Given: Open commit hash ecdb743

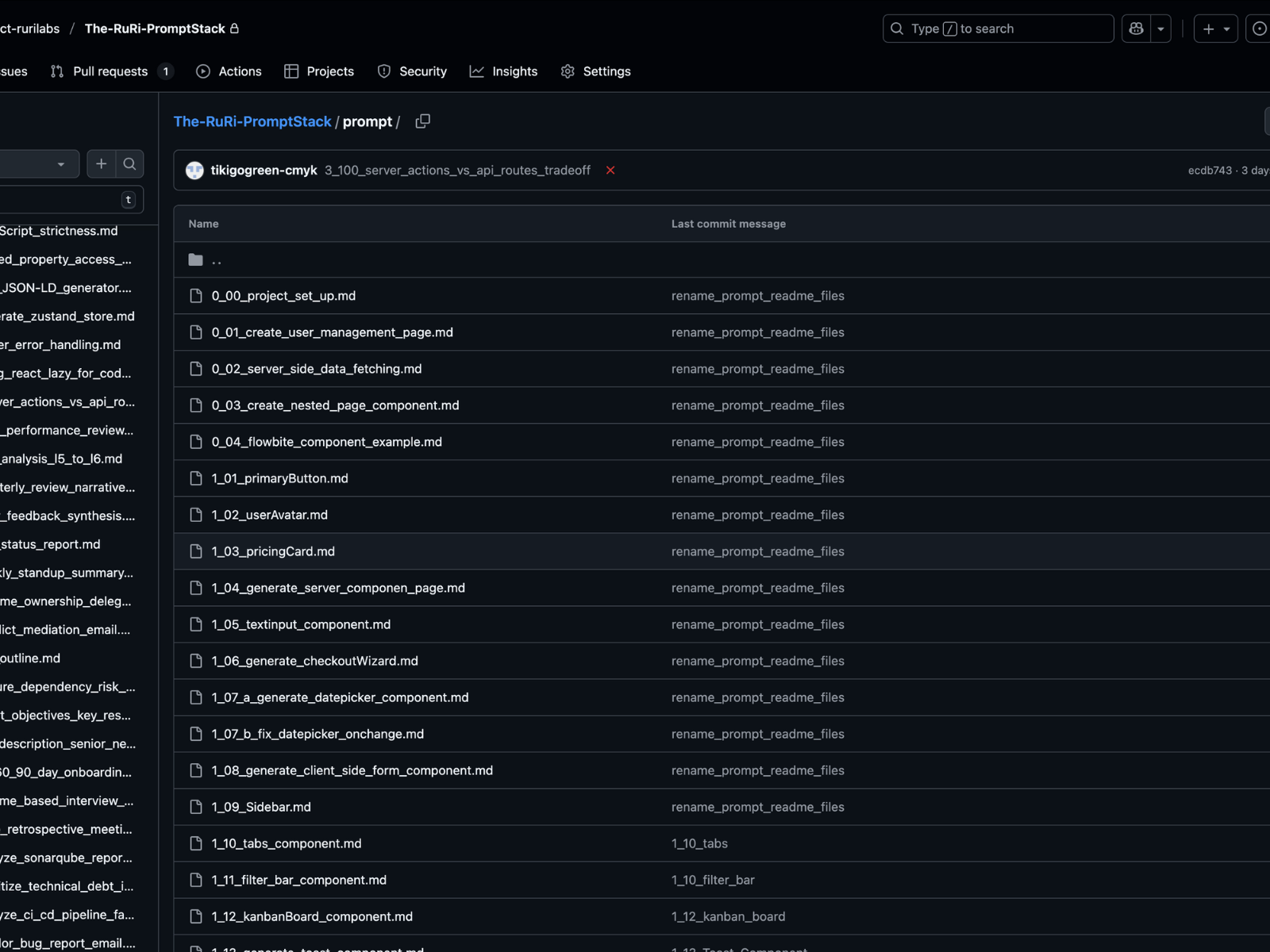Looking at the screenshot, I should point(1210,171).
